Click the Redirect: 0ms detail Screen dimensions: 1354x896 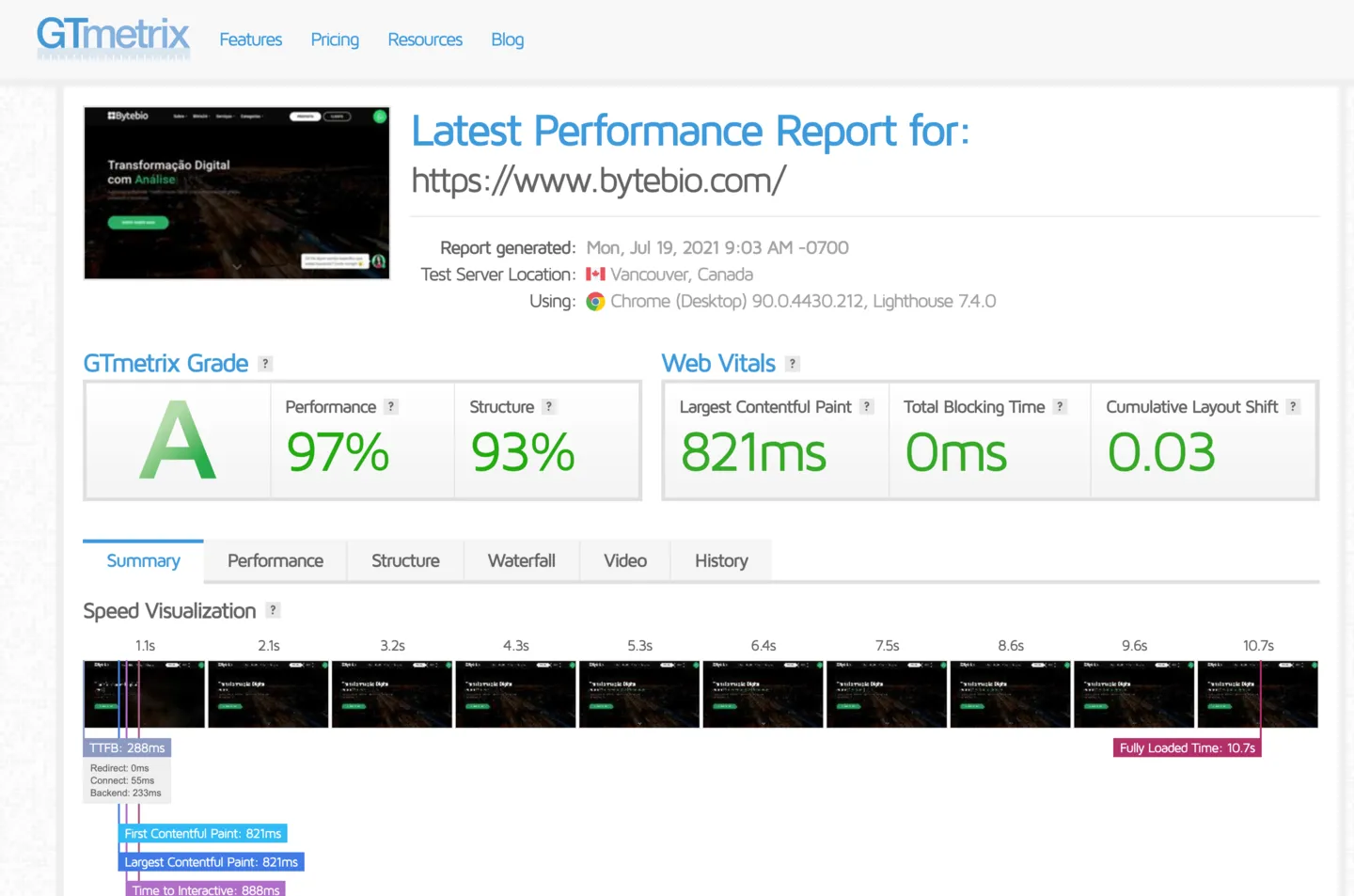pyautogui.click(x=119, y=769)
